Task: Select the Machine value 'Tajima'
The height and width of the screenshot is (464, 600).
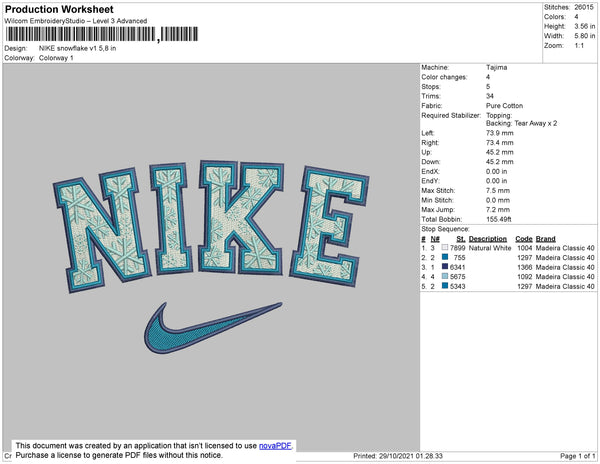Action: [x=496, y=67]
